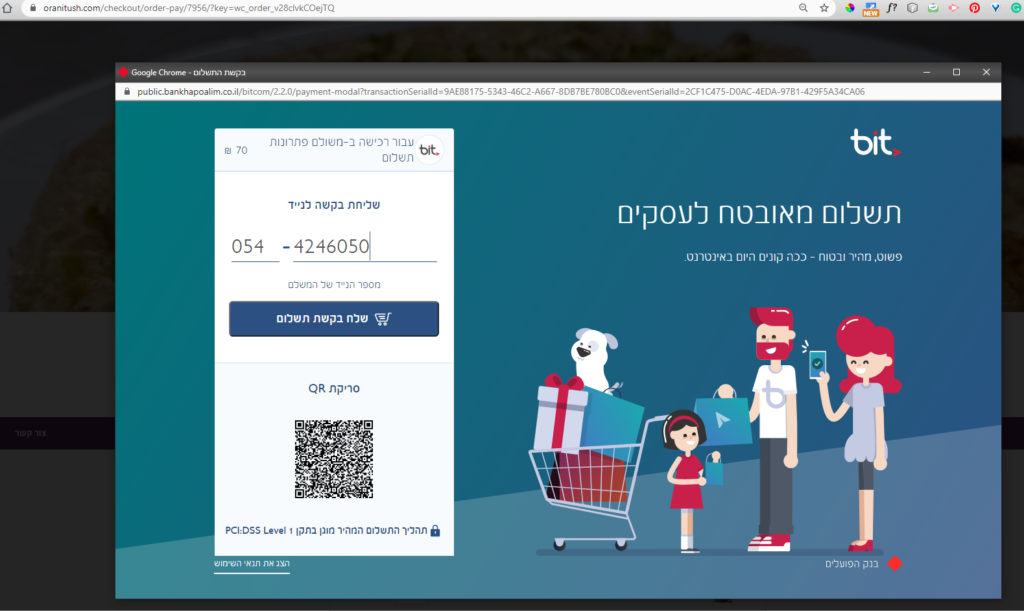This screenshot has width=1024, height=611.
Task: Click the QR code image
Action: coord(334,459)
